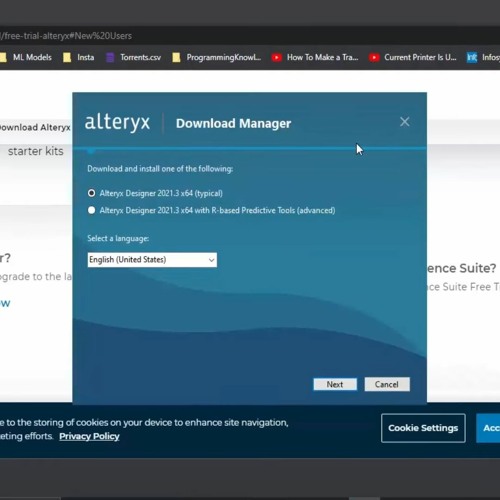Image resolution: width=500 pixels, height=500 pixels.
Task: Open ProgrammingKnowL... bookmark folder
Action: pyautogui.click(x=217, y=57)
